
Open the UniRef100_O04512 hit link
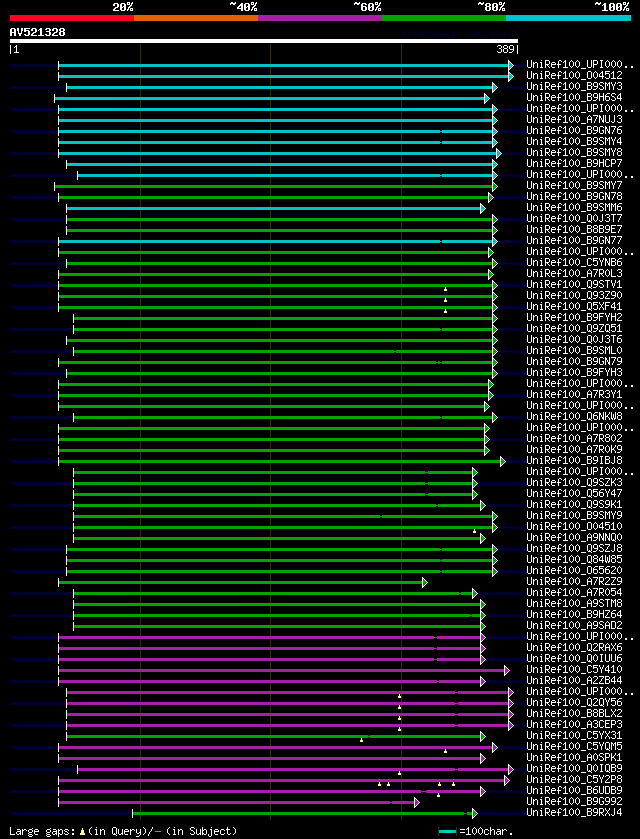click(574, 75)
